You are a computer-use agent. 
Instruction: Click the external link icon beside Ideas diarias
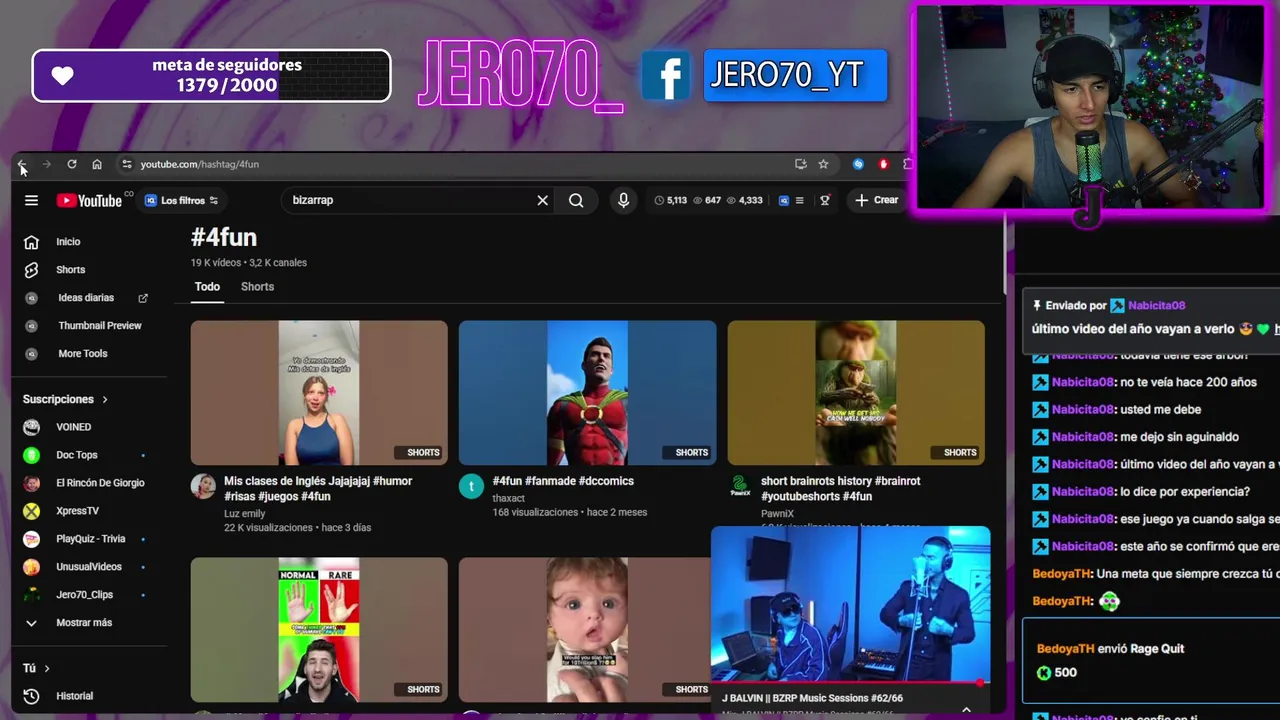click(x=143, y=298)
